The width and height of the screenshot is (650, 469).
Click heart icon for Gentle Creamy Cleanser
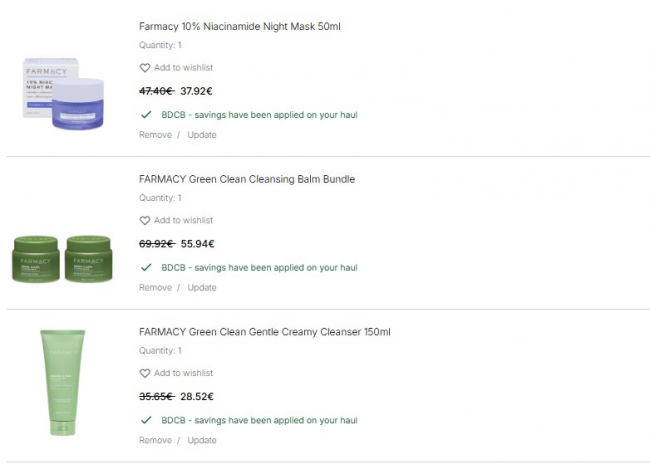145,374
